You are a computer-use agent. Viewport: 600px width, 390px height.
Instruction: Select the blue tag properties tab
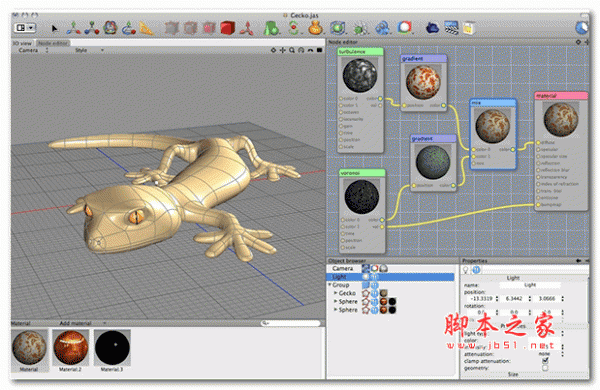click(476, 270)
